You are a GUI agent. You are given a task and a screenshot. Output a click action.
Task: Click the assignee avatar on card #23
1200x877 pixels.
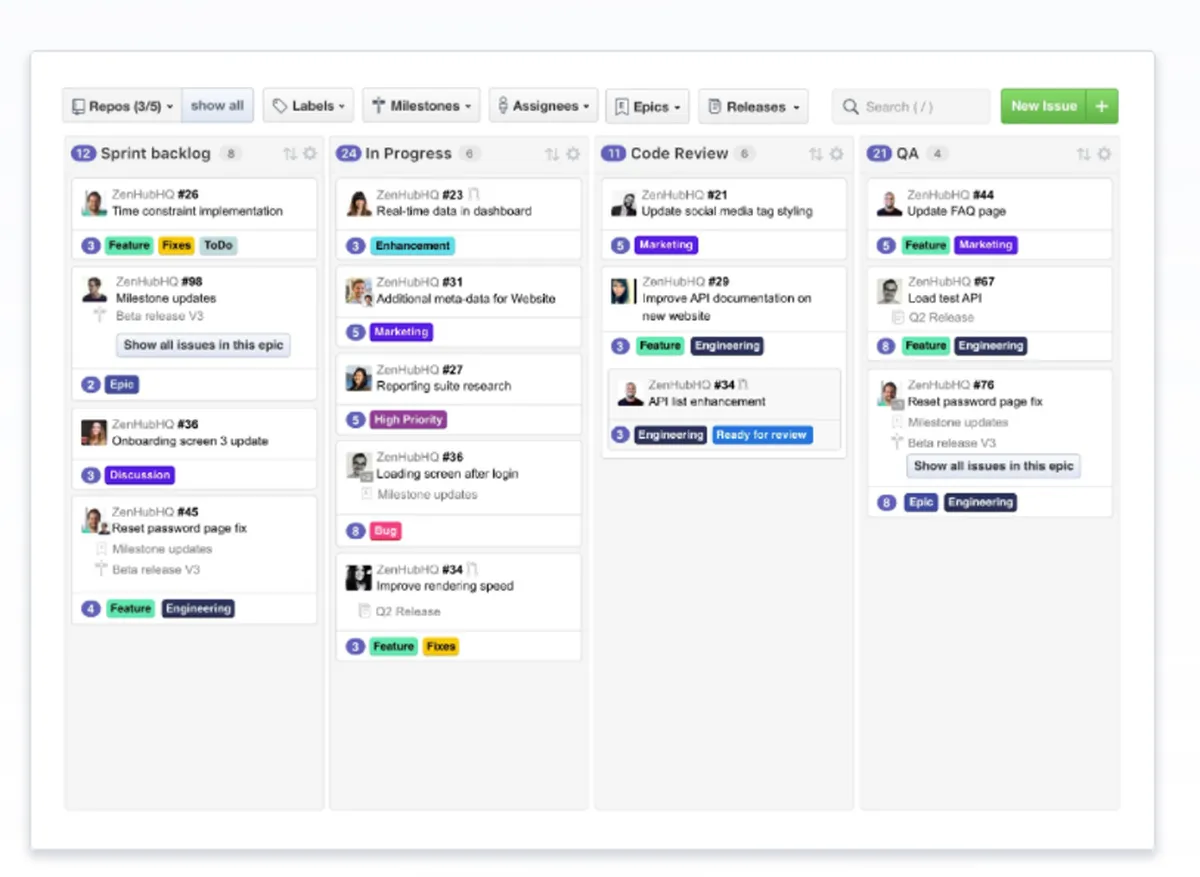click(359, 203)
